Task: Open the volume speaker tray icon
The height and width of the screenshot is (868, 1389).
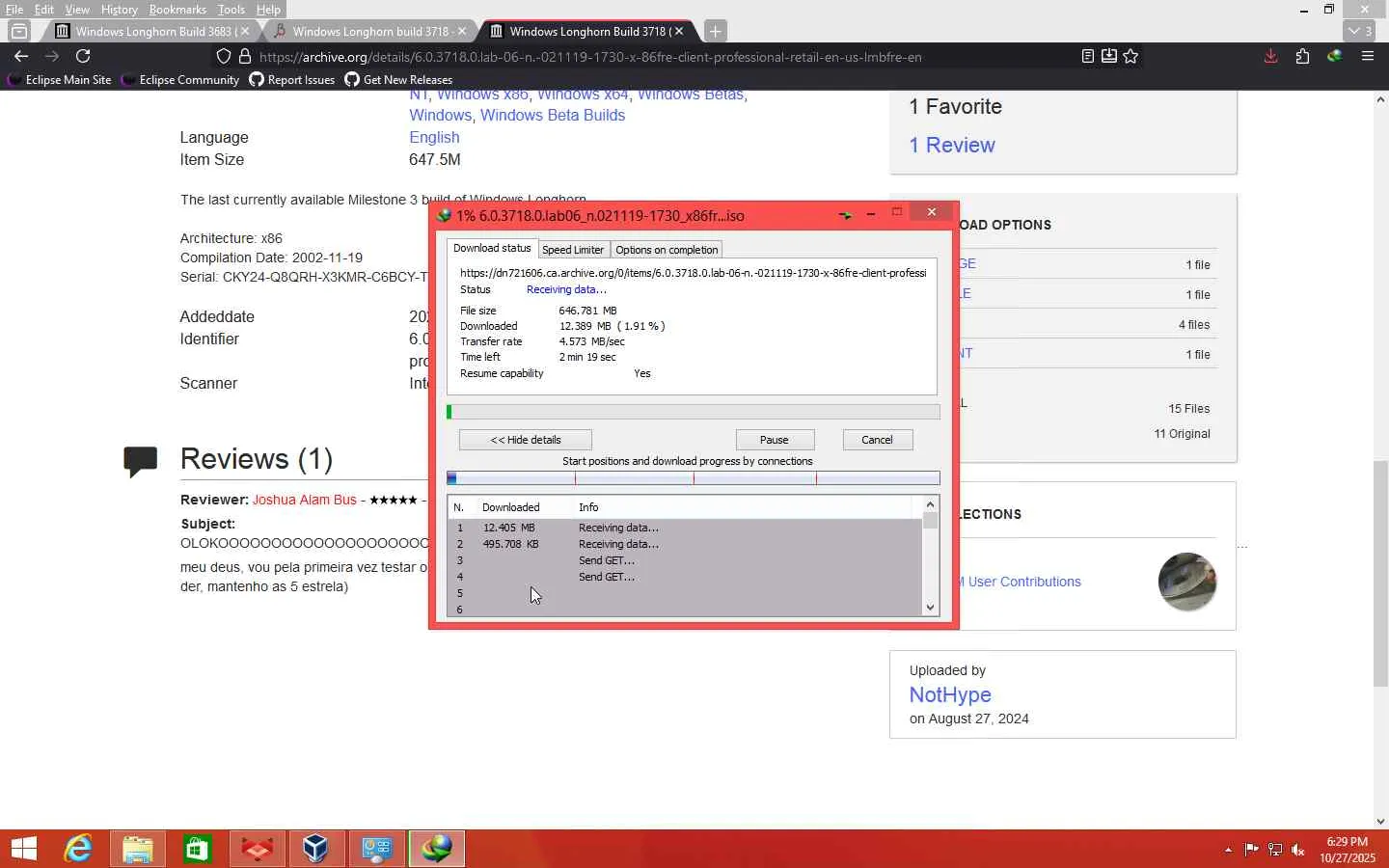Action: [x=1298, y=850]
